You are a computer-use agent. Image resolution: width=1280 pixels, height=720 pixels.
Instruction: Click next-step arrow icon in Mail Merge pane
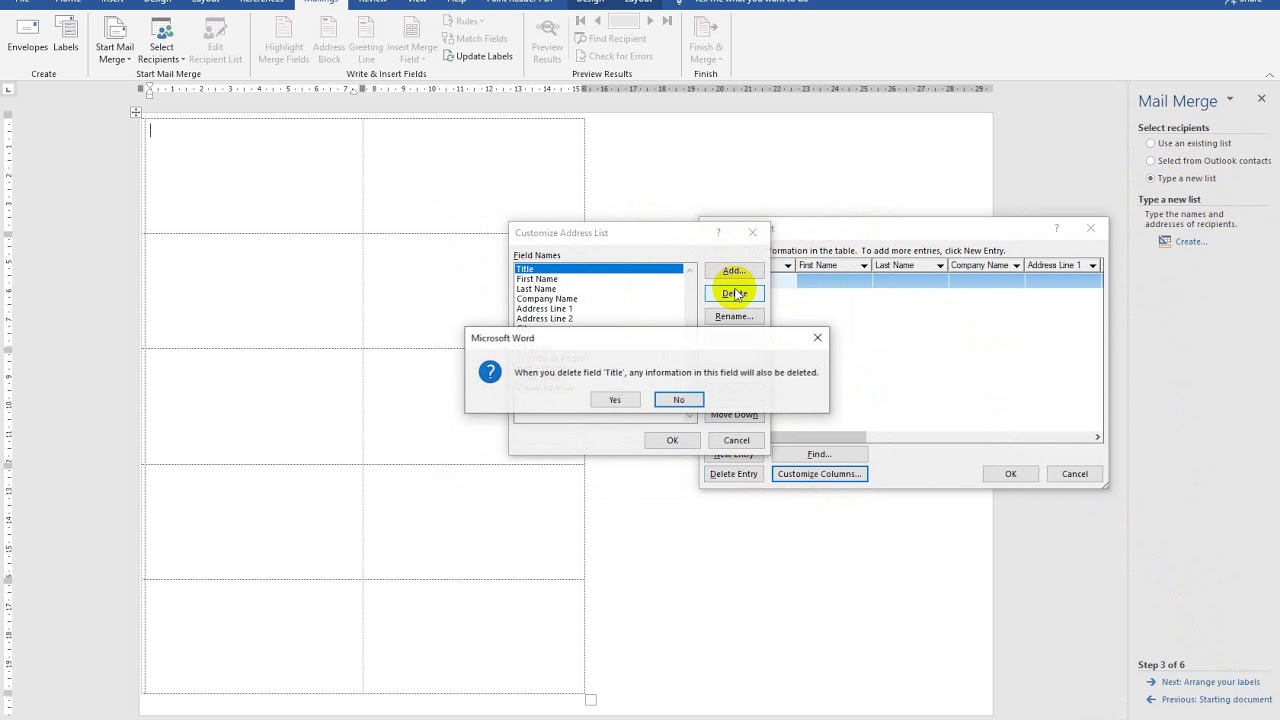tap(1151, 682)
